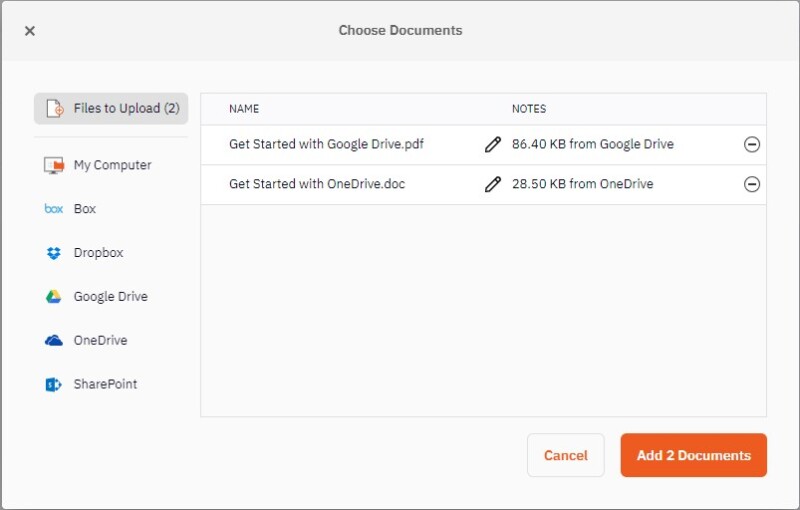The height and width of the screenshot is (510, 800).
Task: Click the NAME column header
Action: [244, 109]
